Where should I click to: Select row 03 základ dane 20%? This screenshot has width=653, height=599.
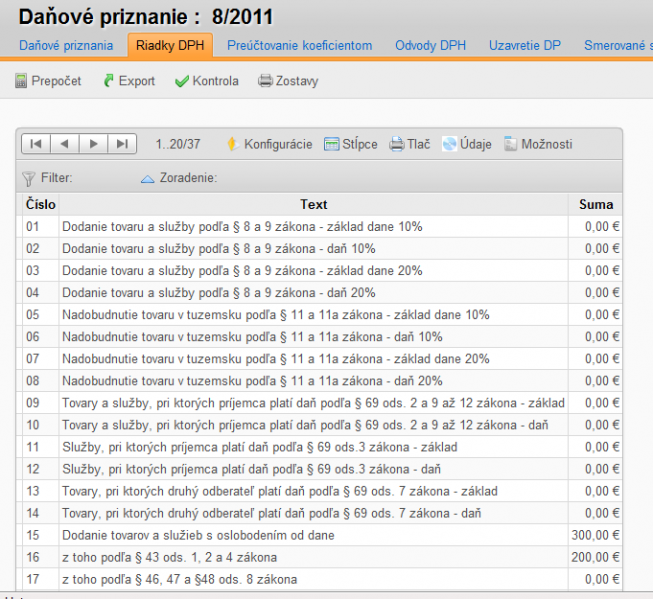319,271
